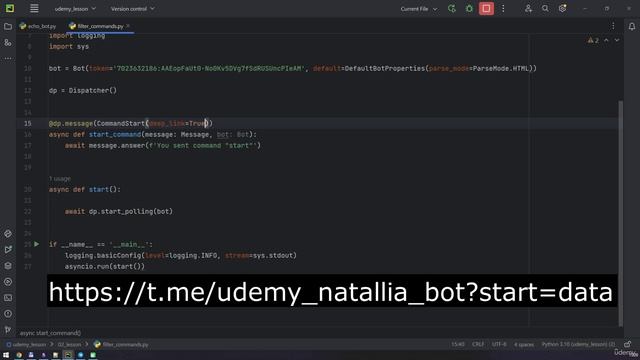Open the main hamburger menu

point(34,9)
